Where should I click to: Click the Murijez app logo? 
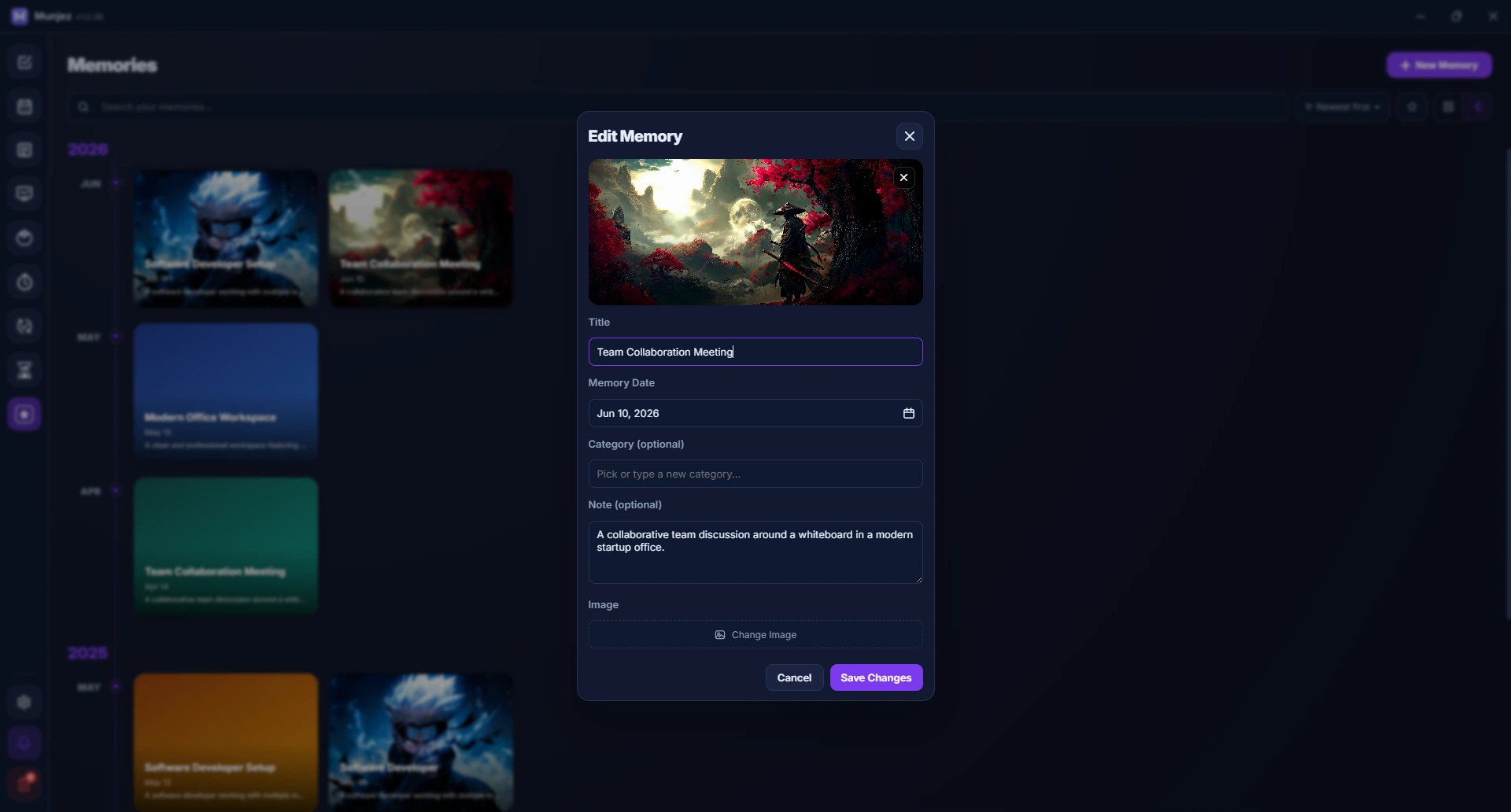click(x=20, y=16)
